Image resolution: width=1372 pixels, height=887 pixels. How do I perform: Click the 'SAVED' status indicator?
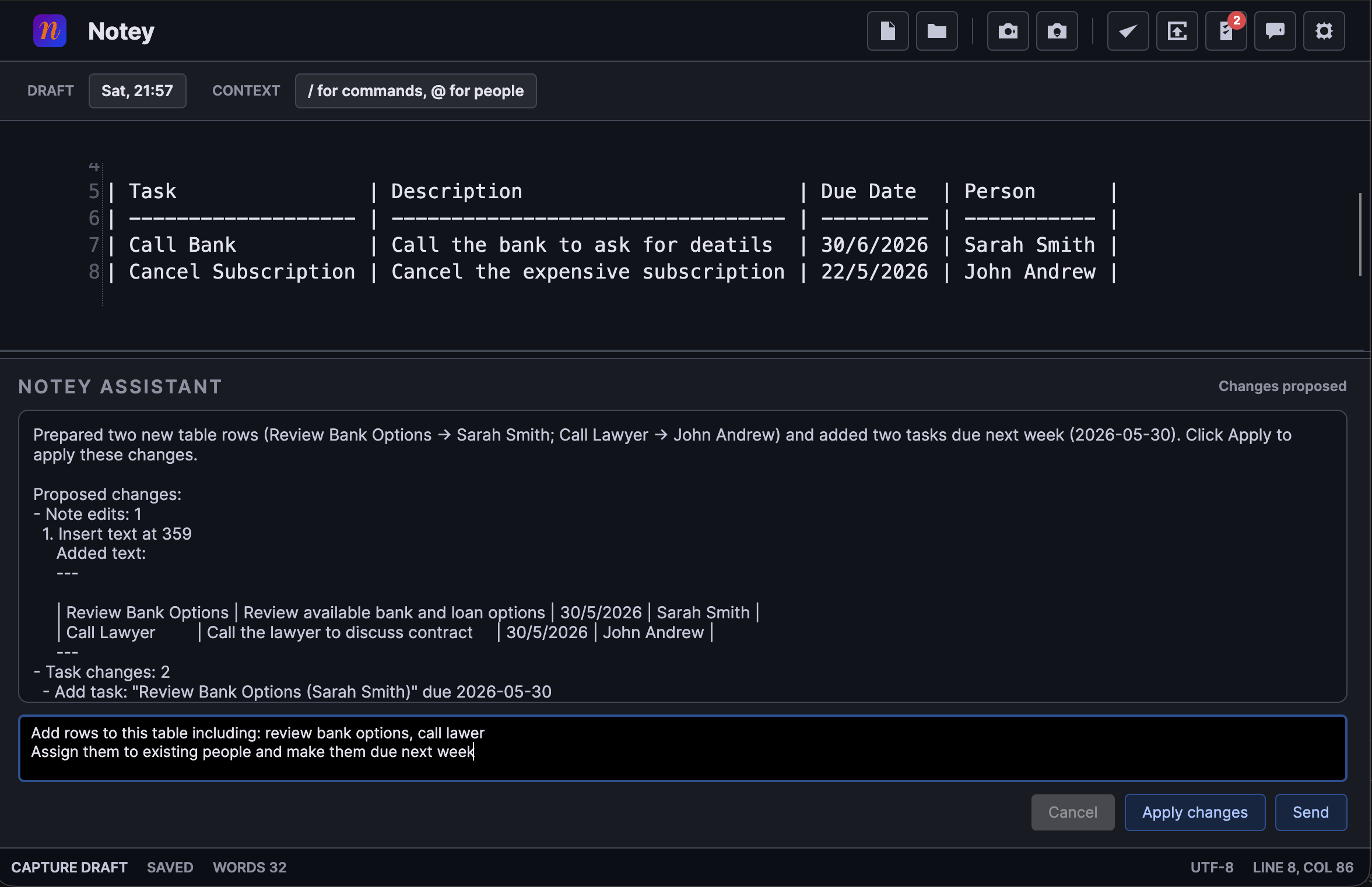[170, 867]
